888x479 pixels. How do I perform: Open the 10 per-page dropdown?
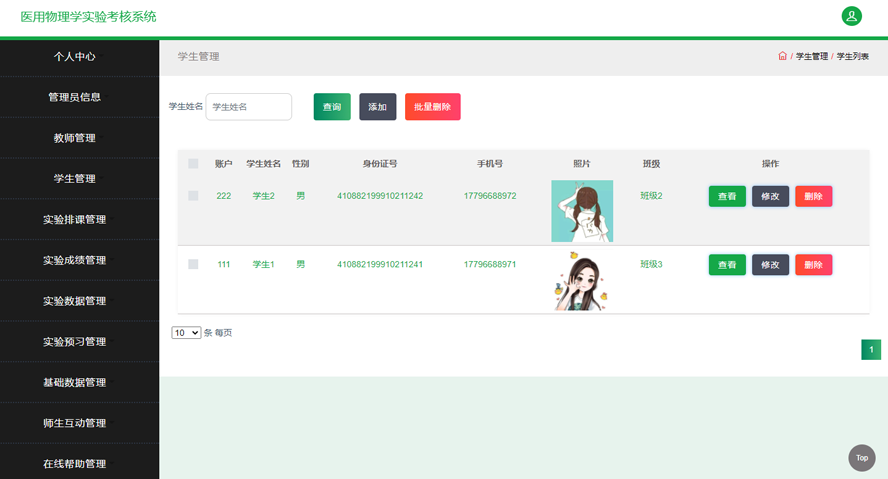coord(186,332)
